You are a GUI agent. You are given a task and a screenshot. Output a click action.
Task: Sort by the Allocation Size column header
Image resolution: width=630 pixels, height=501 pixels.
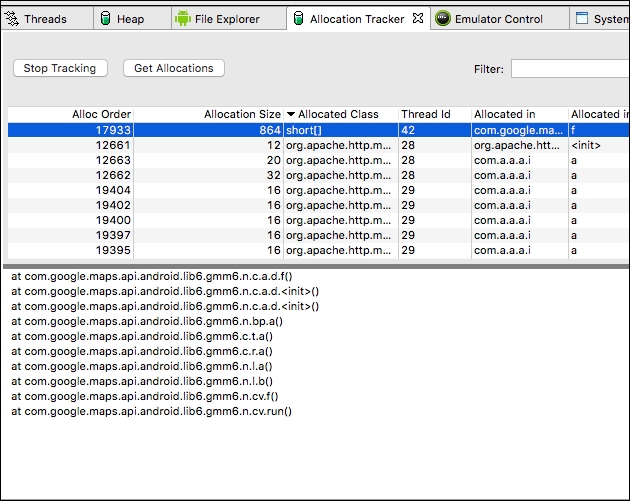tap(207, 115)
